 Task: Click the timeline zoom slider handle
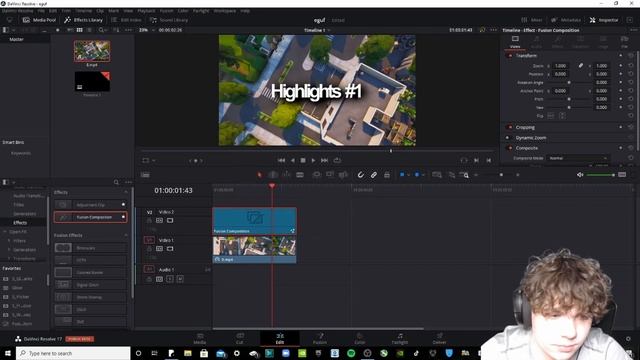(501, 175)
